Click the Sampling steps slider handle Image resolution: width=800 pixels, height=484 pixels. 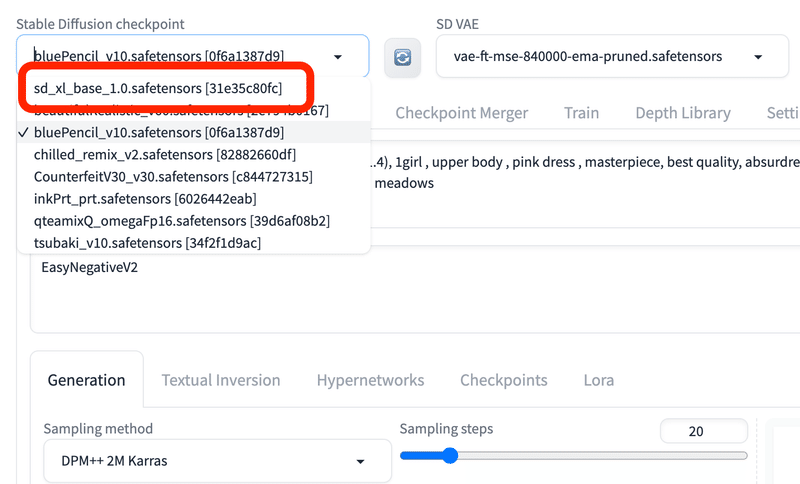pyautogui.click(x=449, y=455)
